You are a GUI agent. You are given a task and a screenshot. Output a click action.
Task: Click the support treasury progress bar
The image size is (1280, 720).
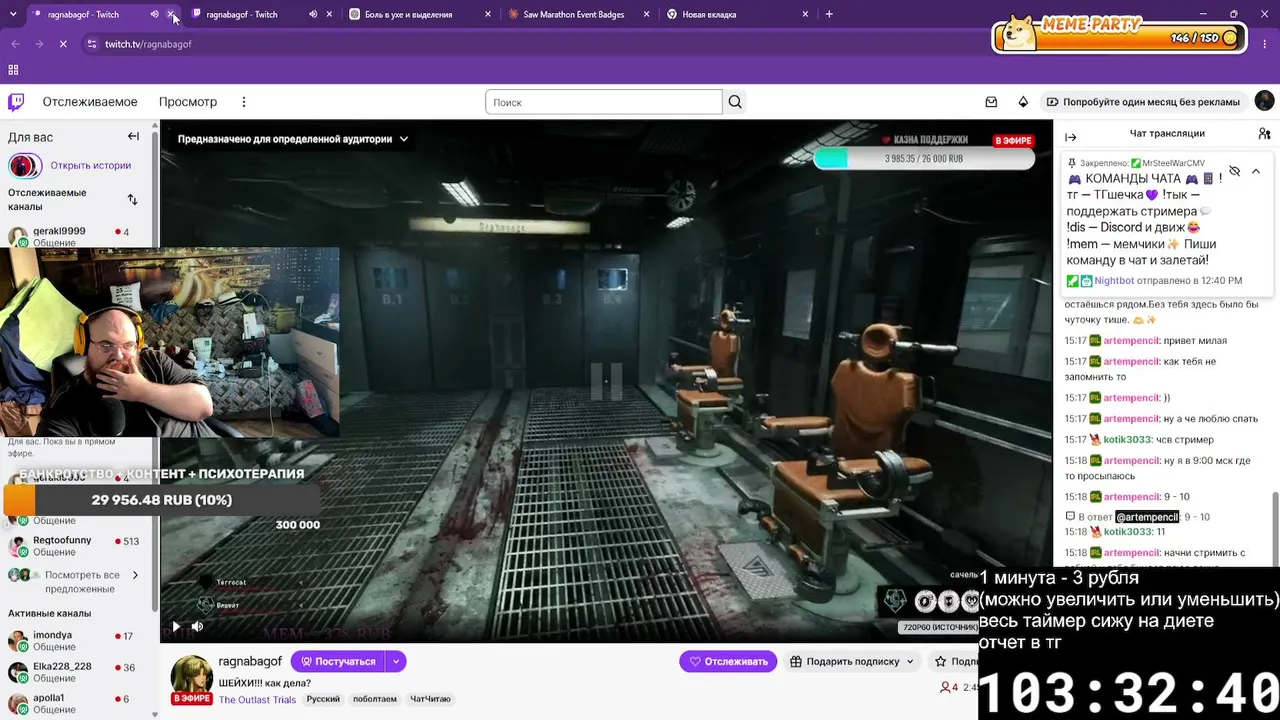tap(923, 159)
